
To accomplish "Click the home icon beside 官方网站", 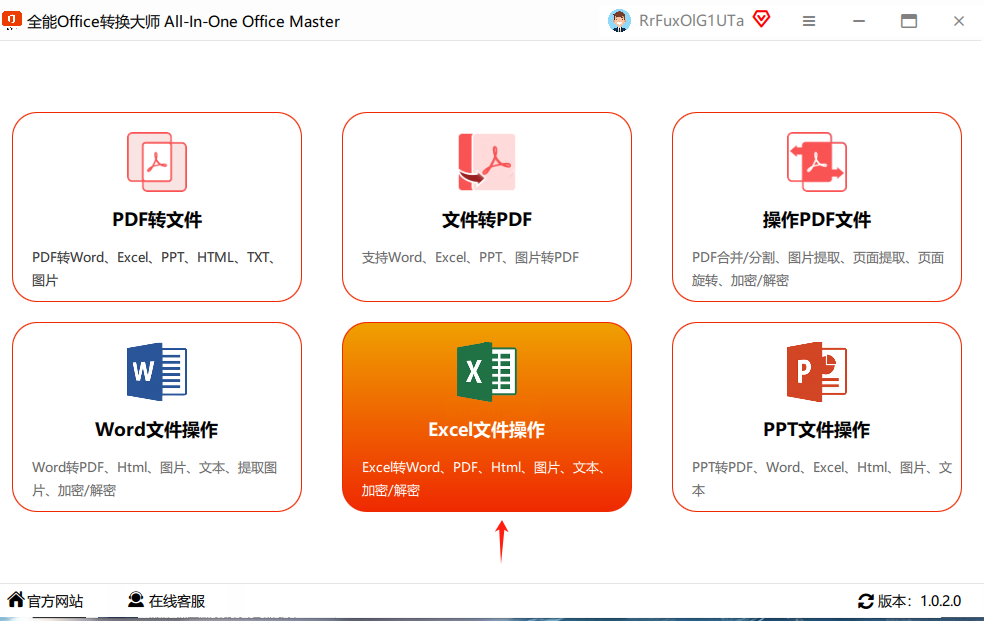I will 16,600.
